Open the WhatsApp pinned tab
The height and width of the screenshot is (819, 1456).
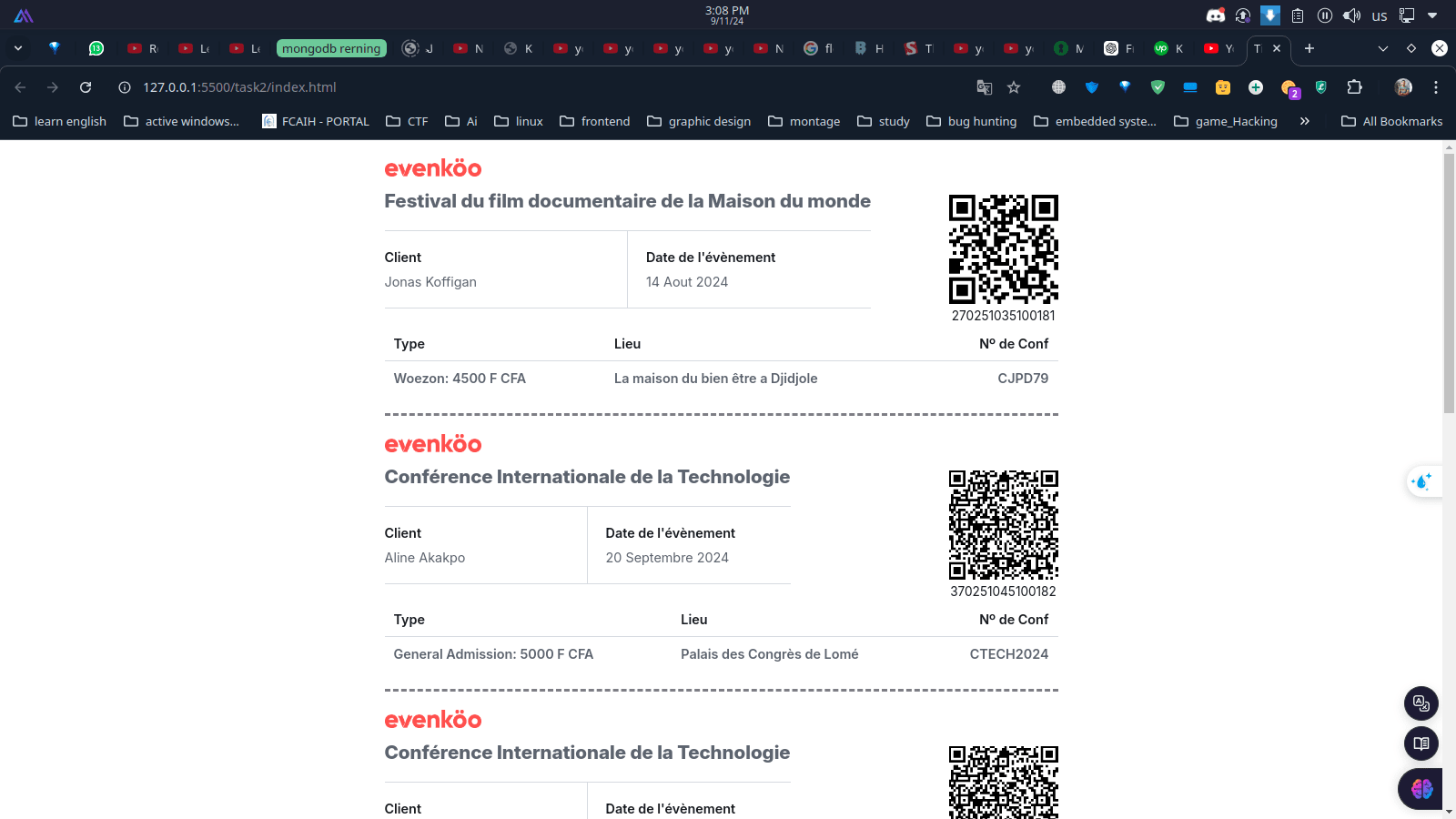(x=96, y=48)
